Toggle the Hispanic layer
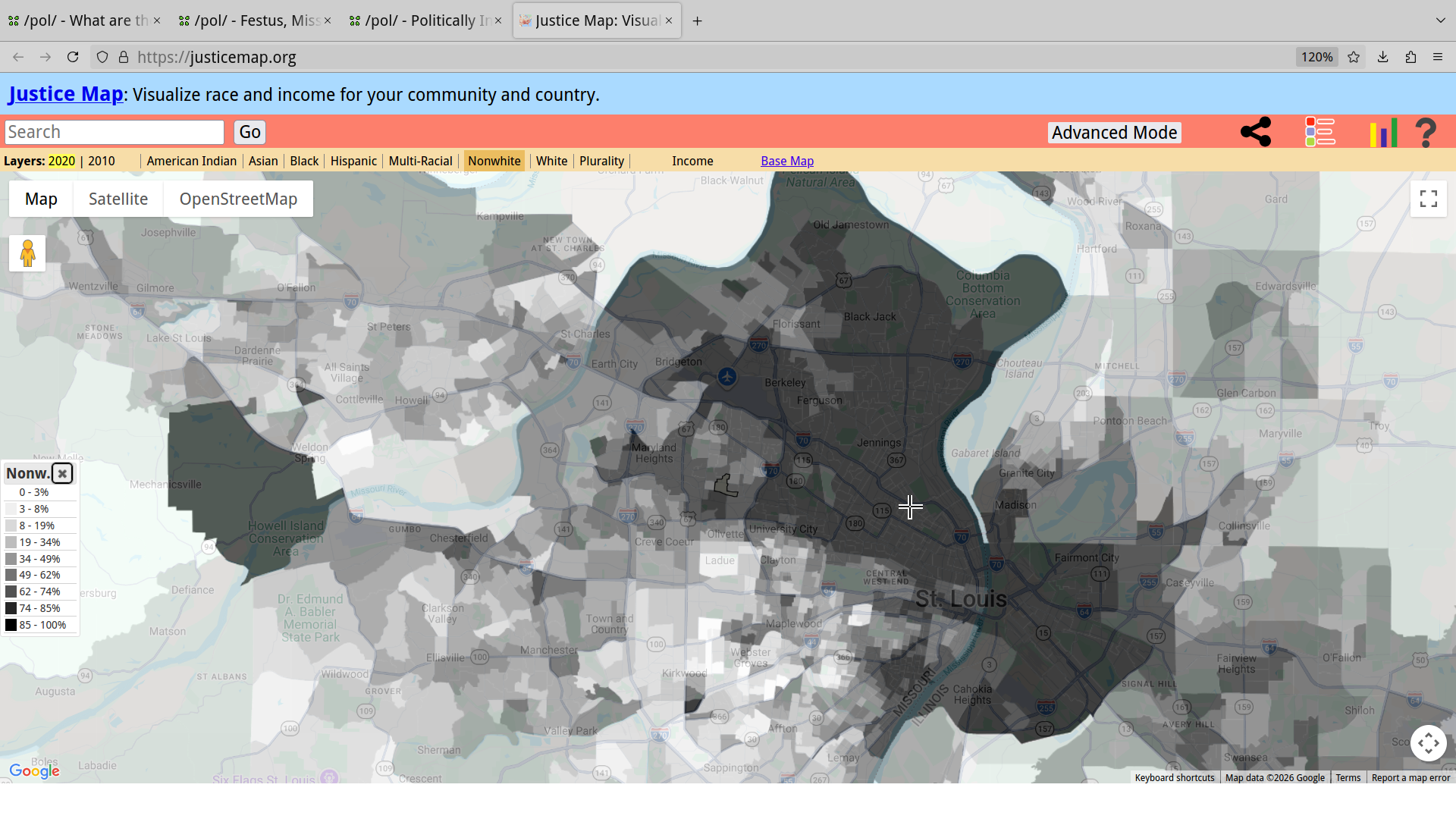The width and height of the screenshot is (1456, 819). tap(353, 162)
